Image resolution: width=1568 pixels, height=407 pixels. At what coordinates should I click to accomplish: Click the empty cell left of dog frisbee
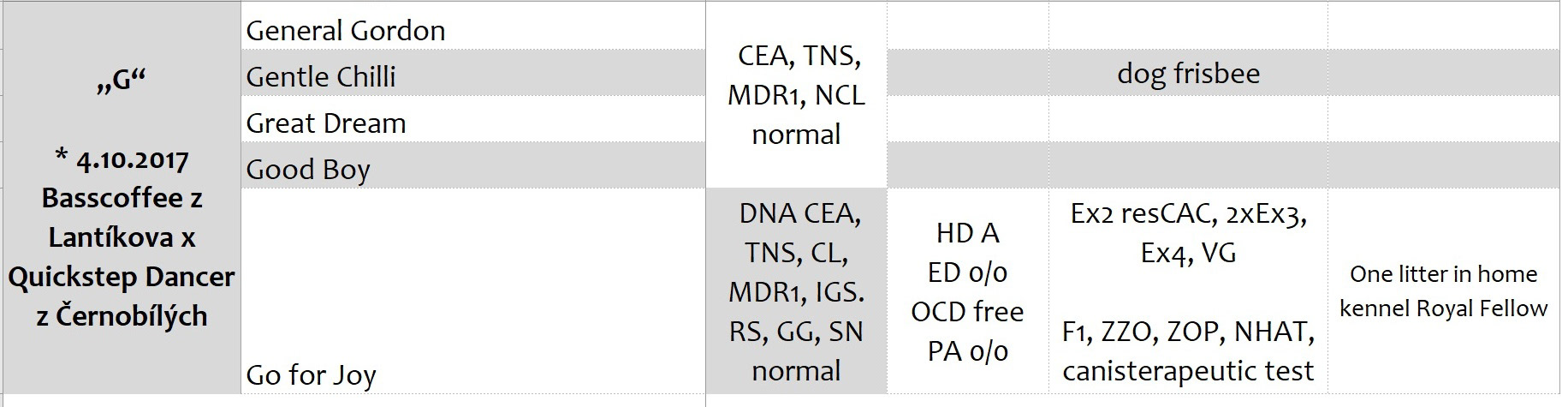967,74
